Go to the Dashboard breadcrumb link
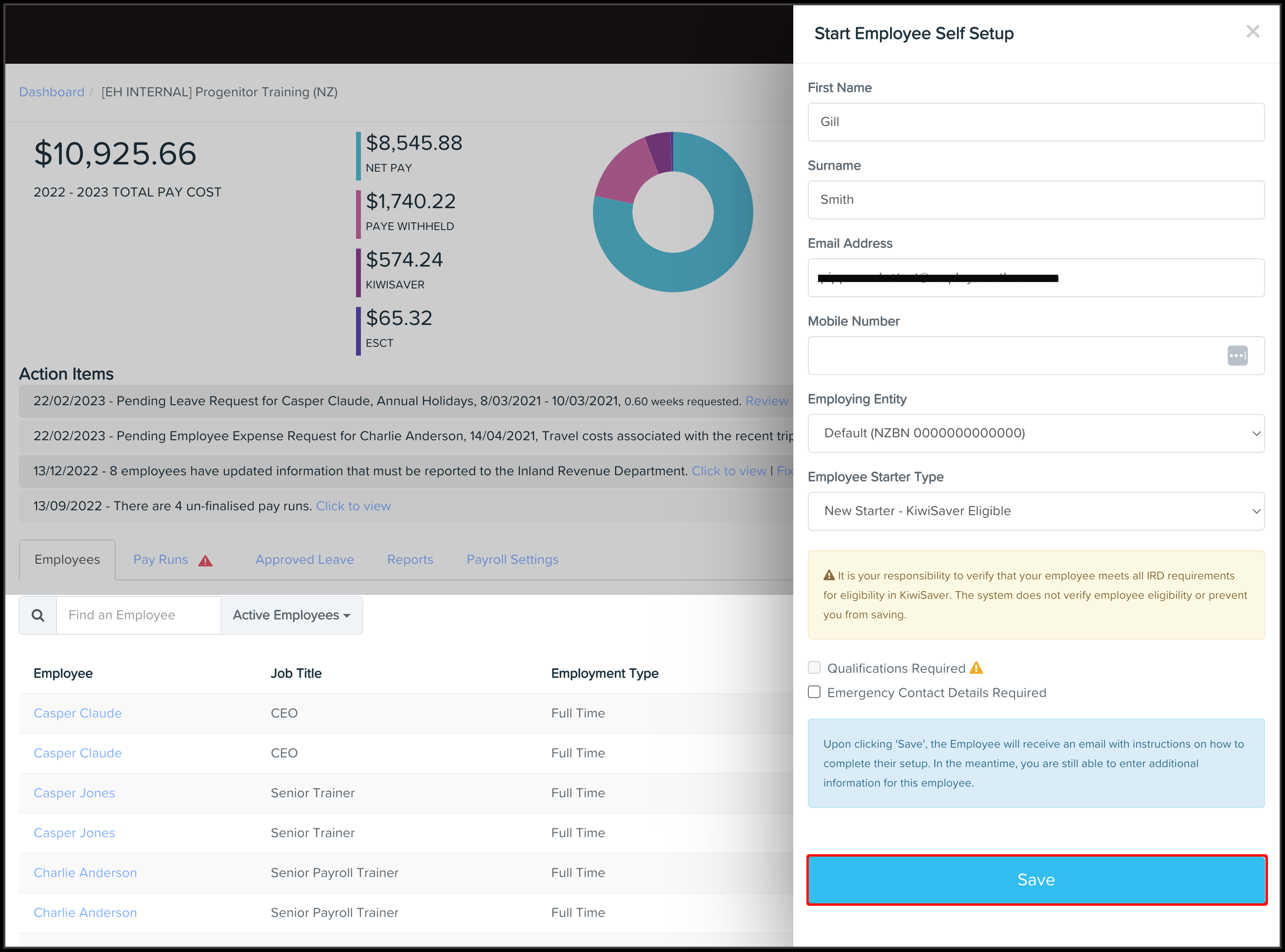The width and height of the screenshot is (1285, 952). 51,92
